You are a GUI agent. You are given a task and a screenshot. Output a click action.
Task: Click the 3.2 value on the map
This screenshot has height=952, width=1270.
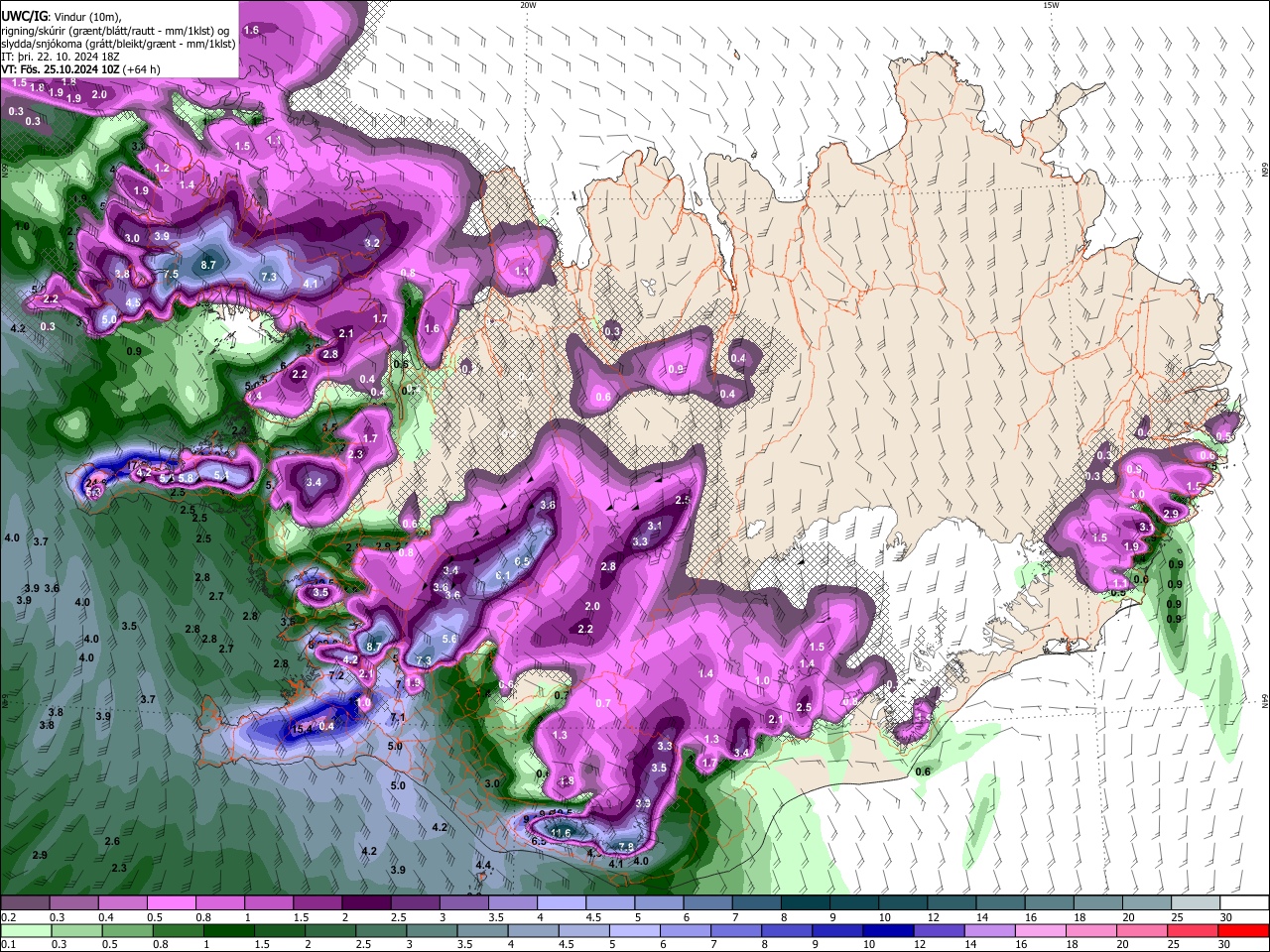[372, 243]
